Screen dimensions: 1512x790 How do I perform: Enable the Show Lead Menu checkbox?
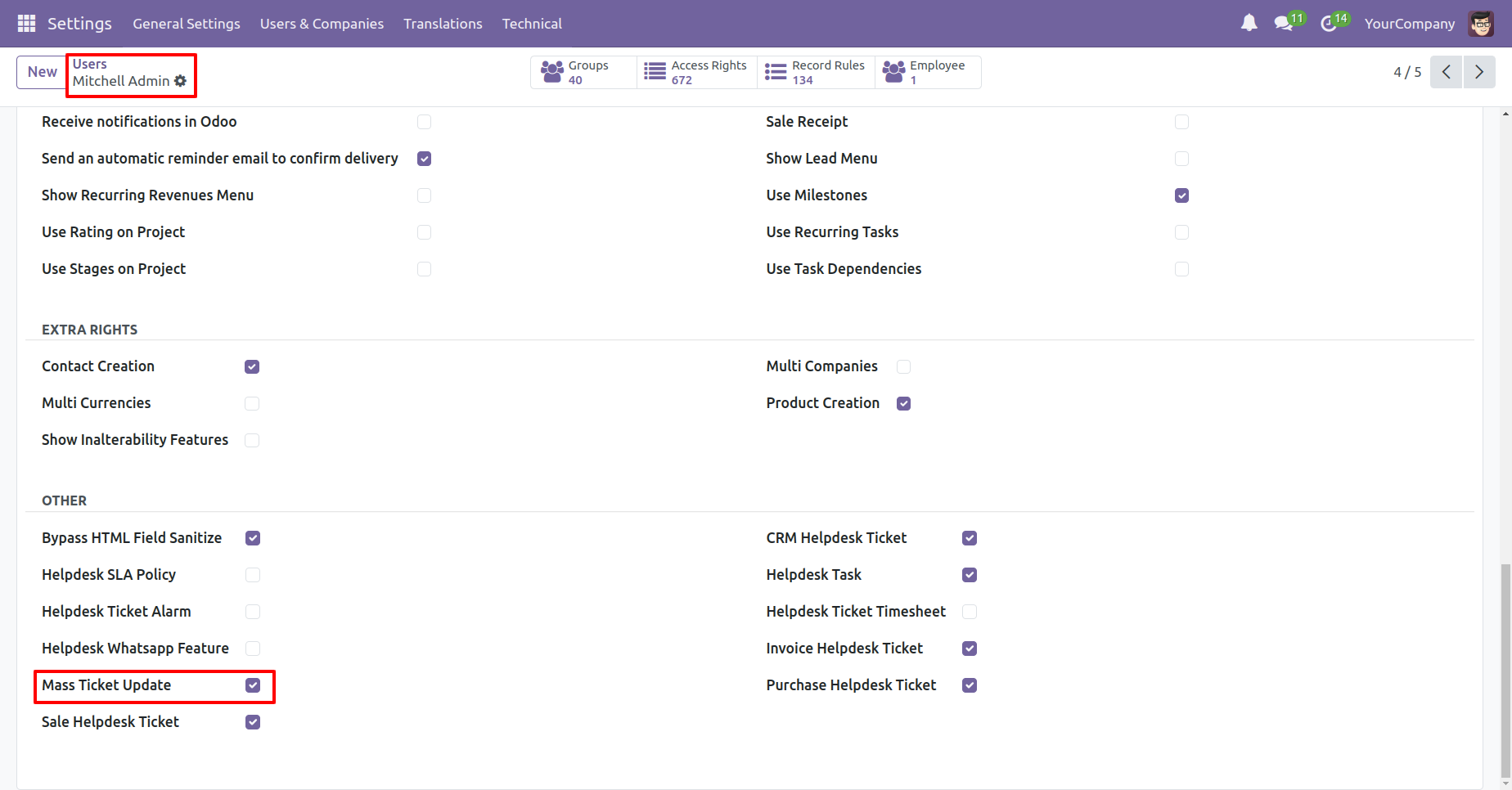(1181, 159)
